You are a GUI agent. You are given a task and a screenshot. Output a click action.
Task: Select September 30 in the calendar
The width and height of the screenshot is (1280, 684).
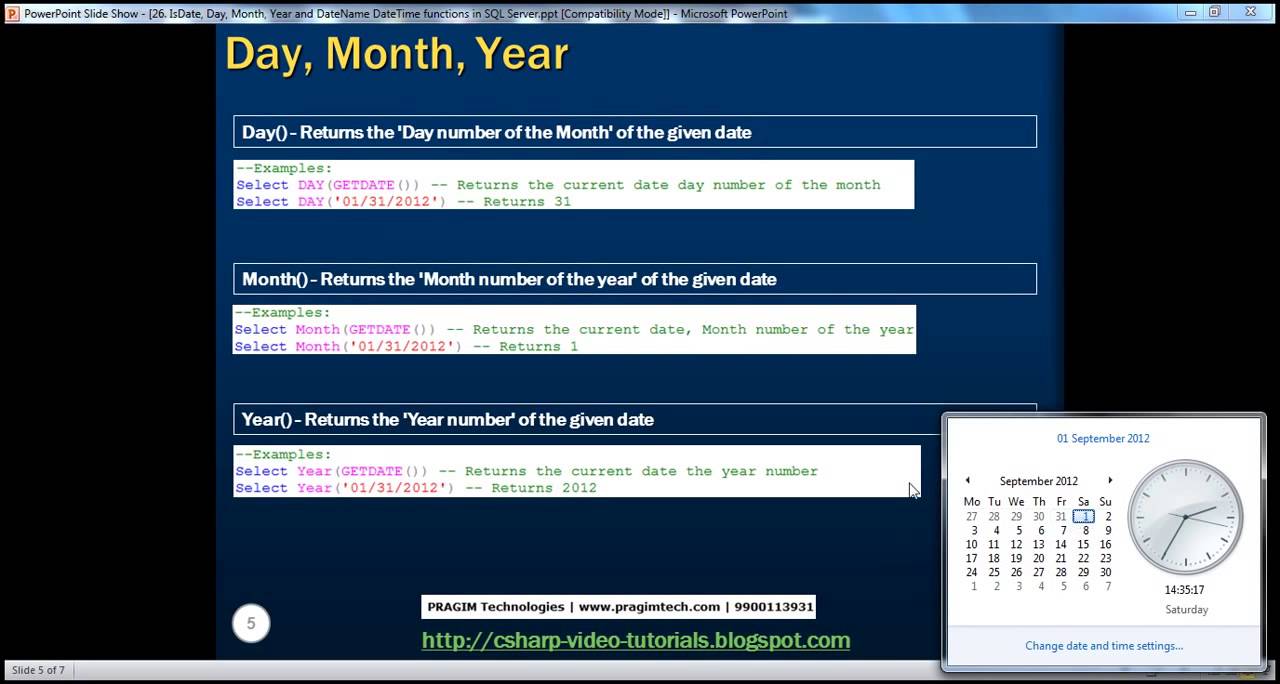(x=1105, y=573)
